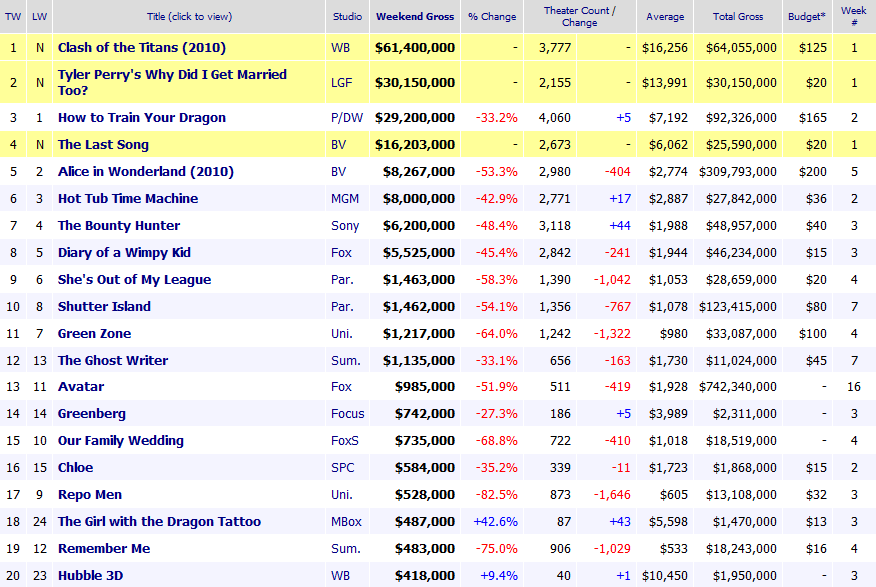Sort by the % Change header

[x=492, y=17]
